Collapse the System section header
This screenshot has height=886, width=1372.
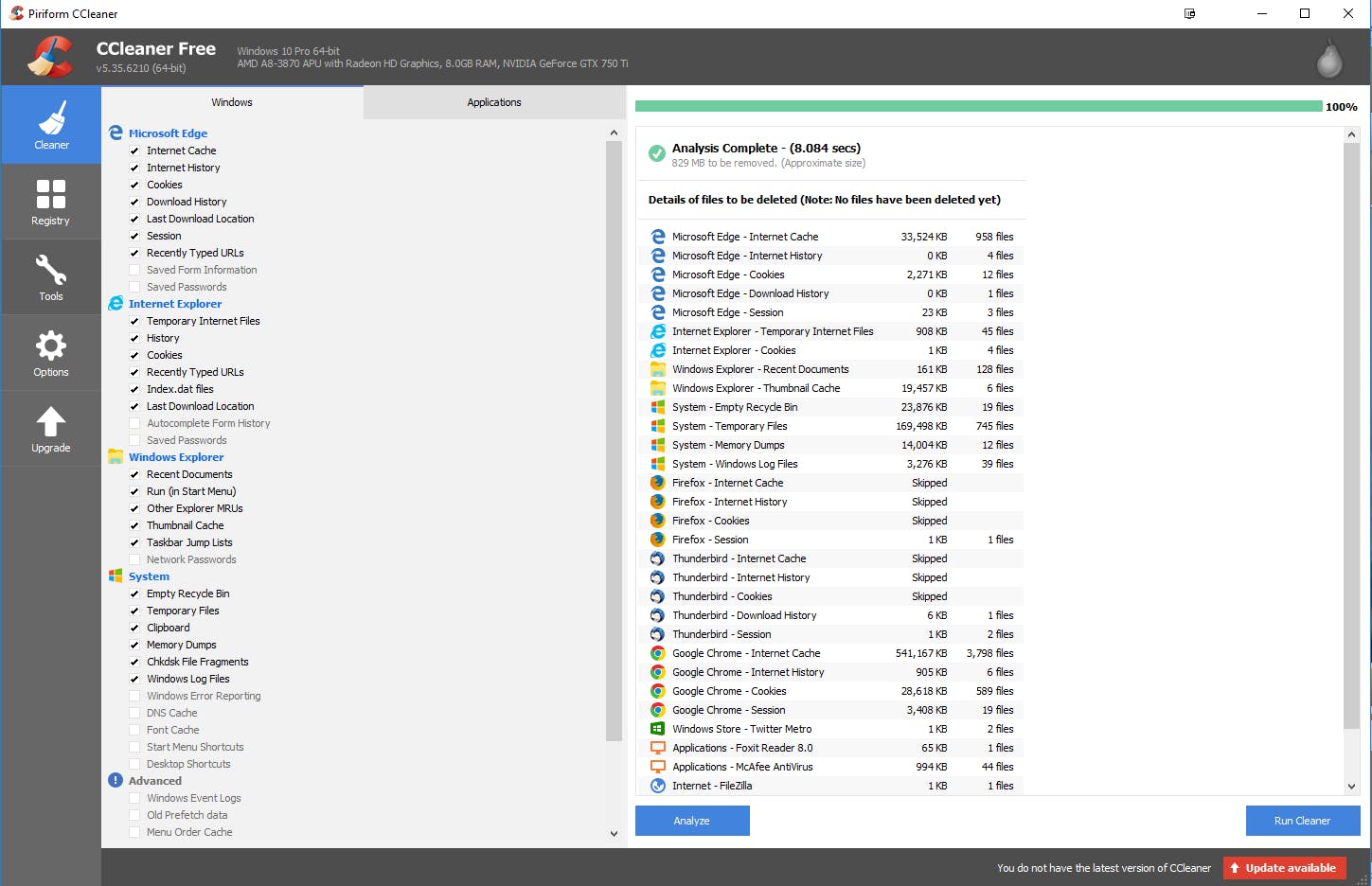click(x=149, y=576)
